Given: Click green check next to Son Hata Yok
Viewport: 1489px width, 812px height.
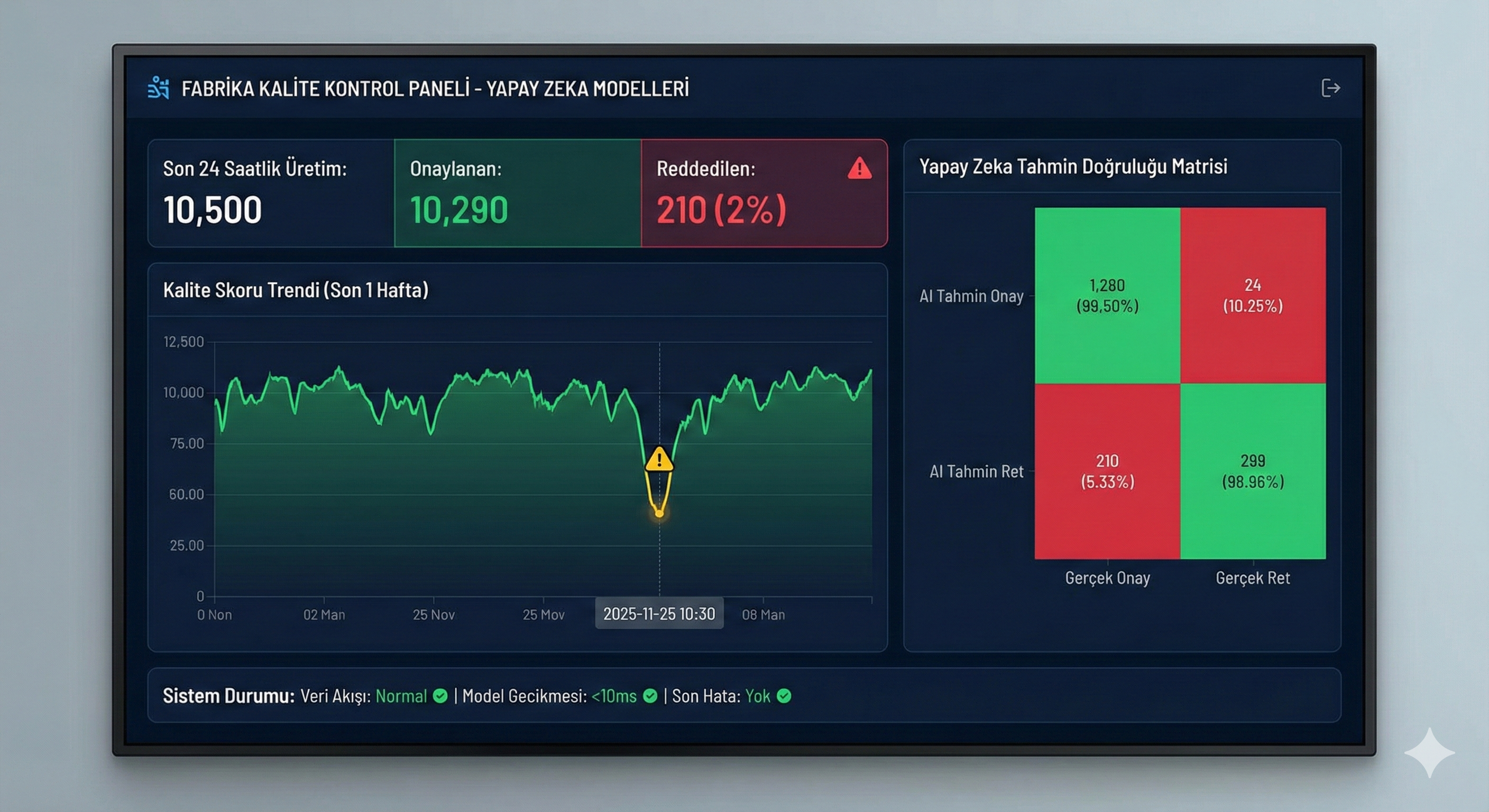Looking at the screenshot, I should click(784, 696).
